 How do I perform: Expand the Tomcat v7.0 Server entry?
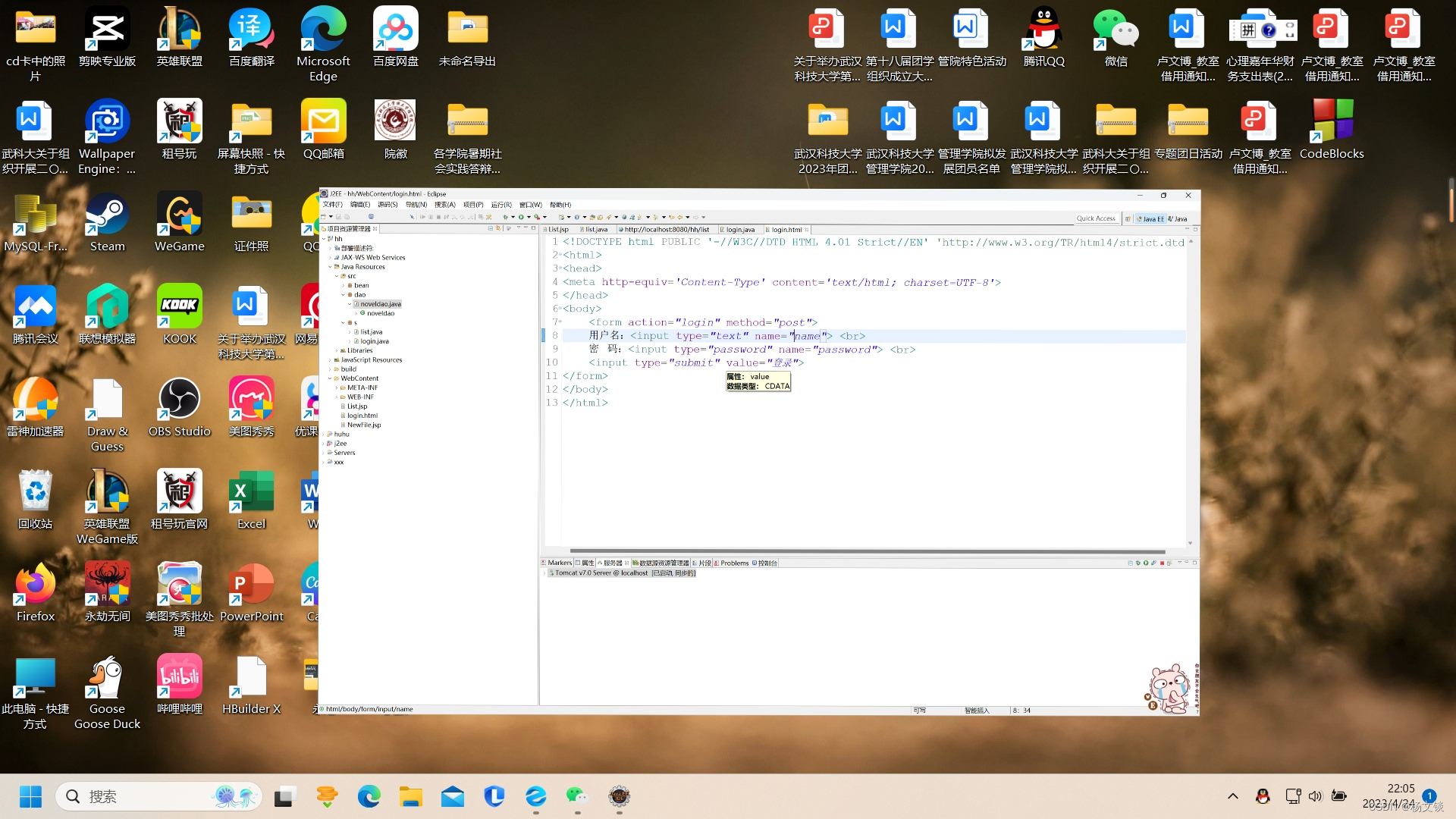(x=545, y=573)
